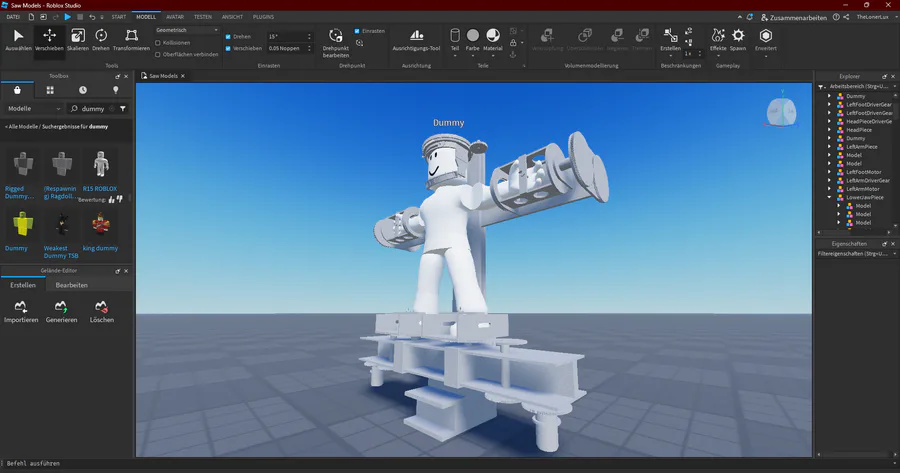Image resolution: width=900 pixels, height=473 pixels.
Task: Click Importieren in the terrain editor
Action: point(21,312)
